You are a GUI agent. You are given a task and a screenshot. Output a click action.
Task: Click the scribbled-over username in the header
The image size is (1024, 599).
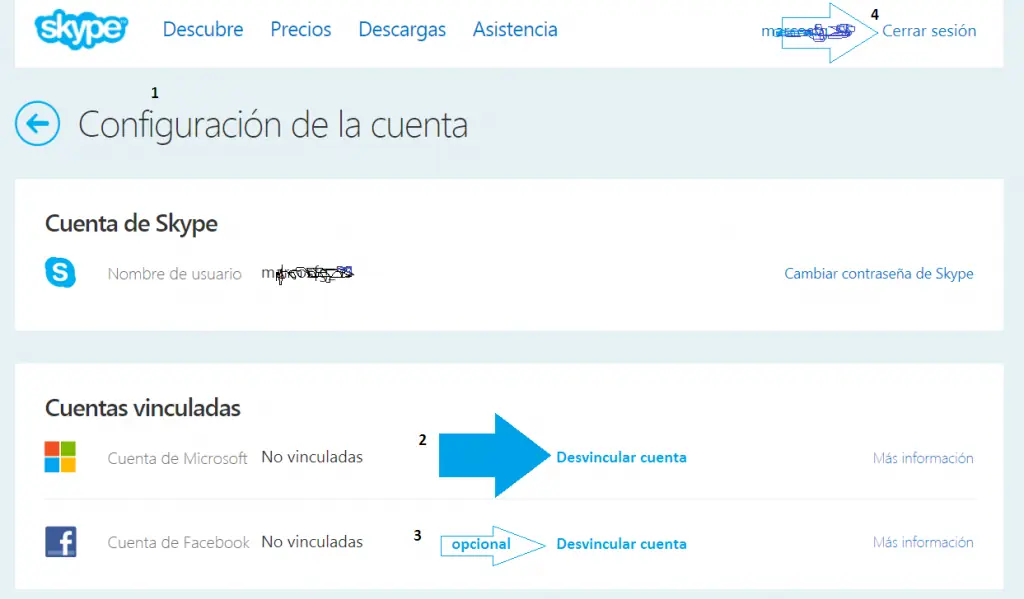click(x=808, y=31)
